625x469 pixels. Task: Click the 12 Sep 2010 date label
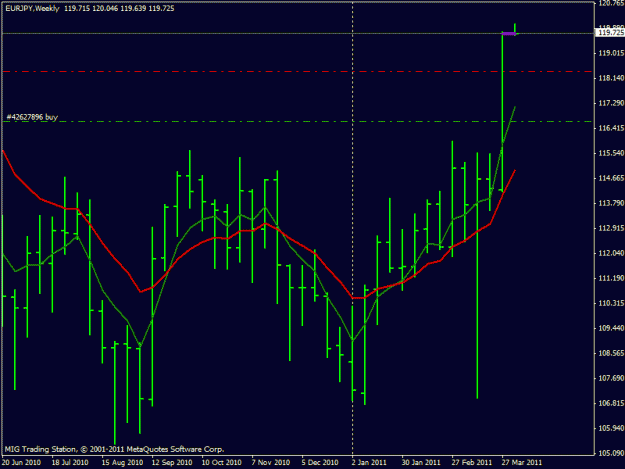(172, 463)
